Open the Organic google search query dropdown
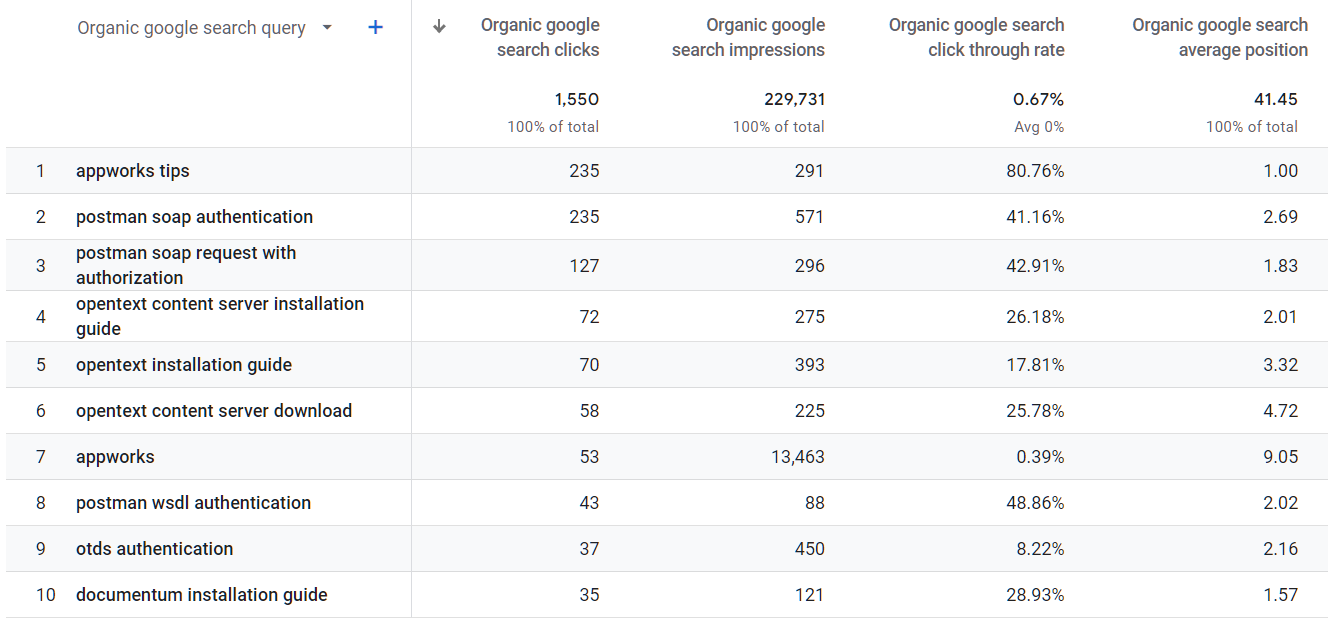Screen dimensions: 1338x622 pos(205,28)
